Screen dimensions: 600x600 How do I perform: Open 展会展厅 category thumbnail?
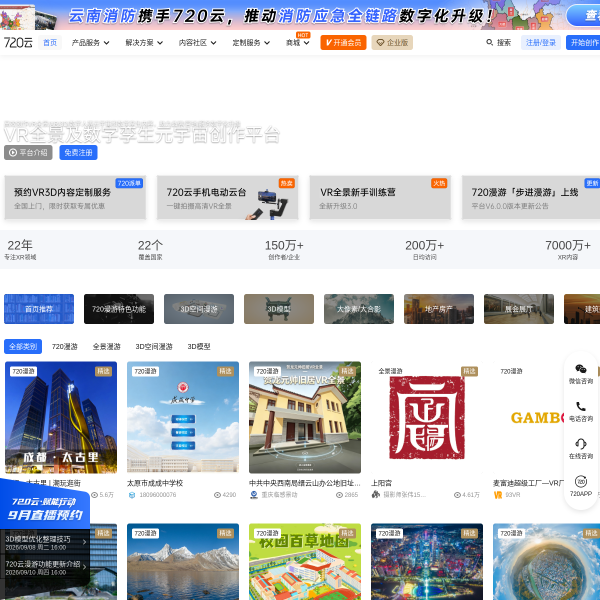pyautogui.click(x=519, y=309)
